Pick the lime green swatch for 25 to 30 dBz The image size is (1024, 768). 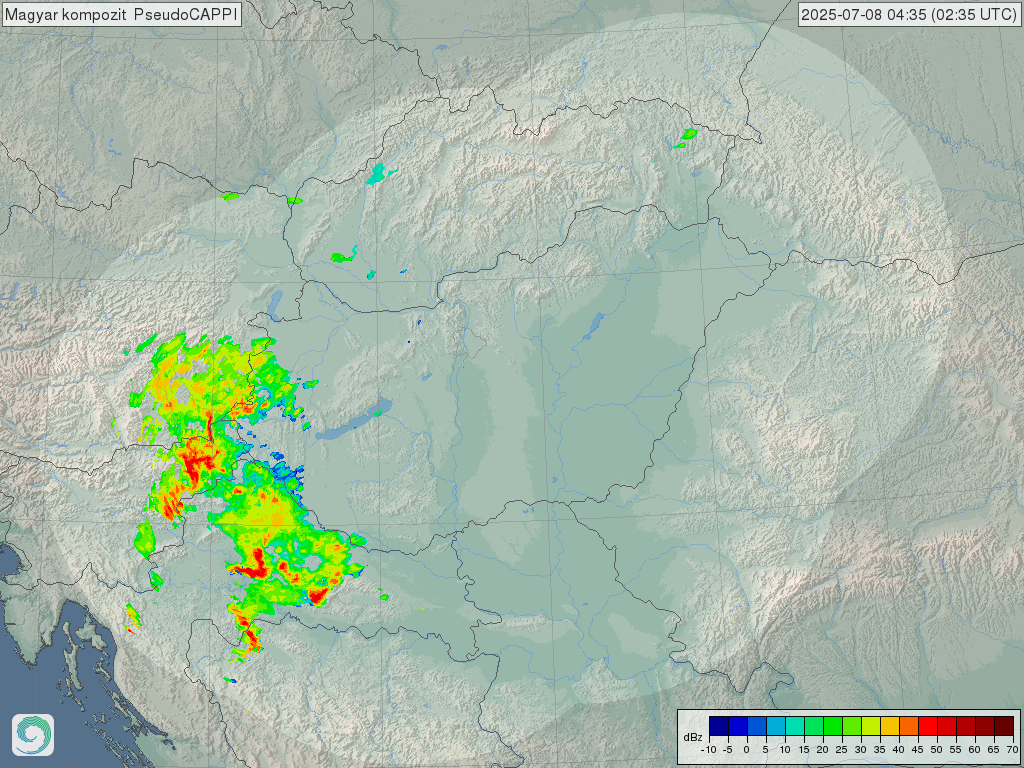852,726
